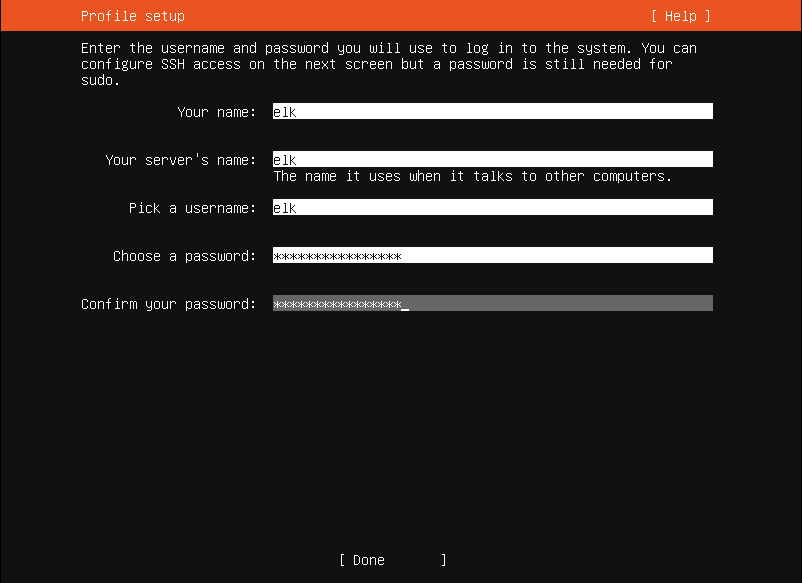
Task: Focus the "Choose a password" field
Action: point(493,256)
